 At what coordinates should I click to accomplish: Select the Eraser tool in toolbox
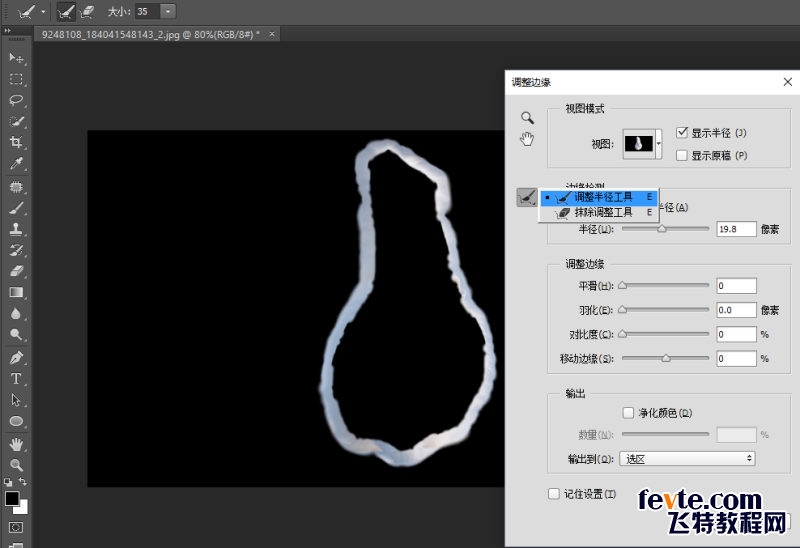(16, 271)
